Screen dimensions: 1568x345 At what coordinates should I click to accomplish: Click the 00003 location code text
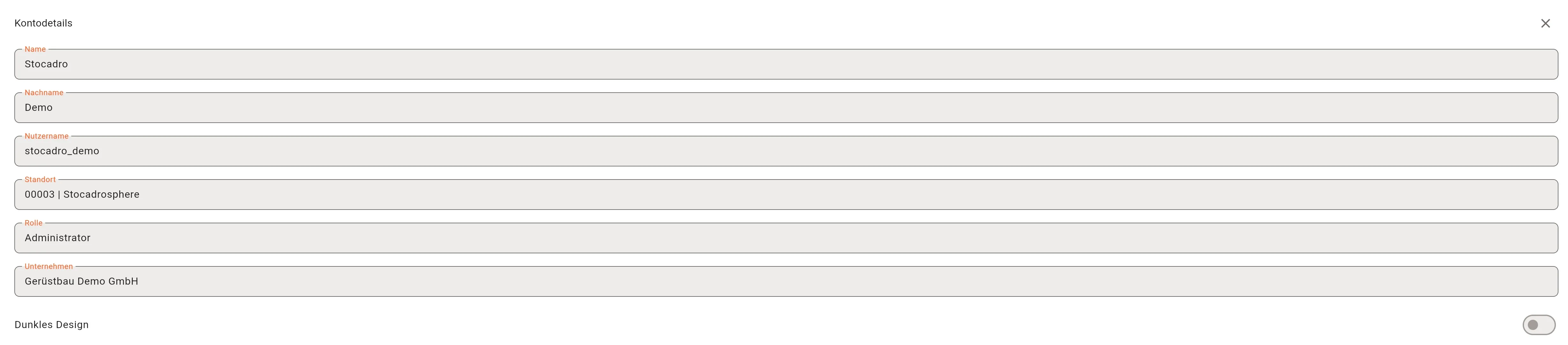(40, 195)
